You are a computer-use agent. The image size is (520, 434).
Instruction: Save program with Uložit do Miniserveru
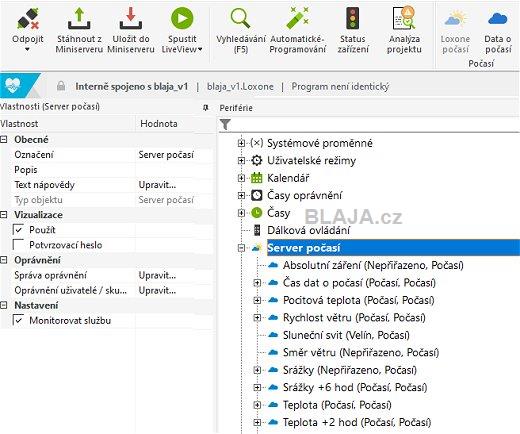pyautogui.click(x=131, y=19)
